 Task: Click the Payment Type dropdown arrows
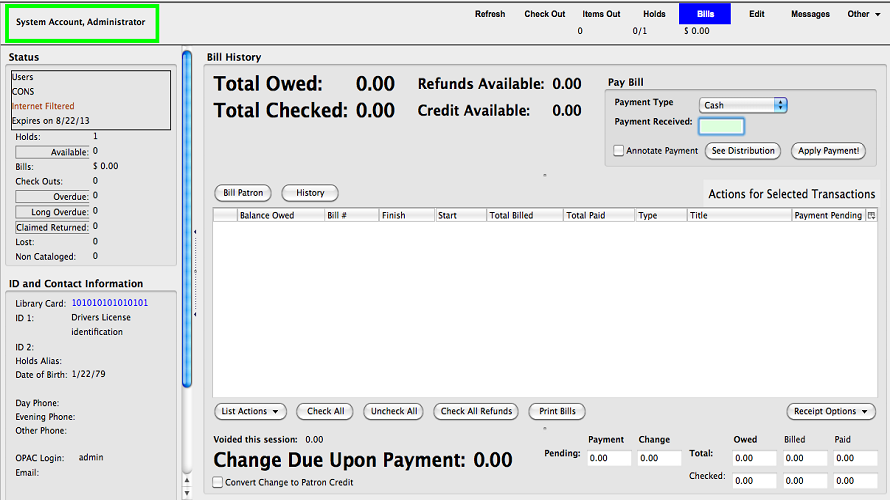(x=781, y=105)
